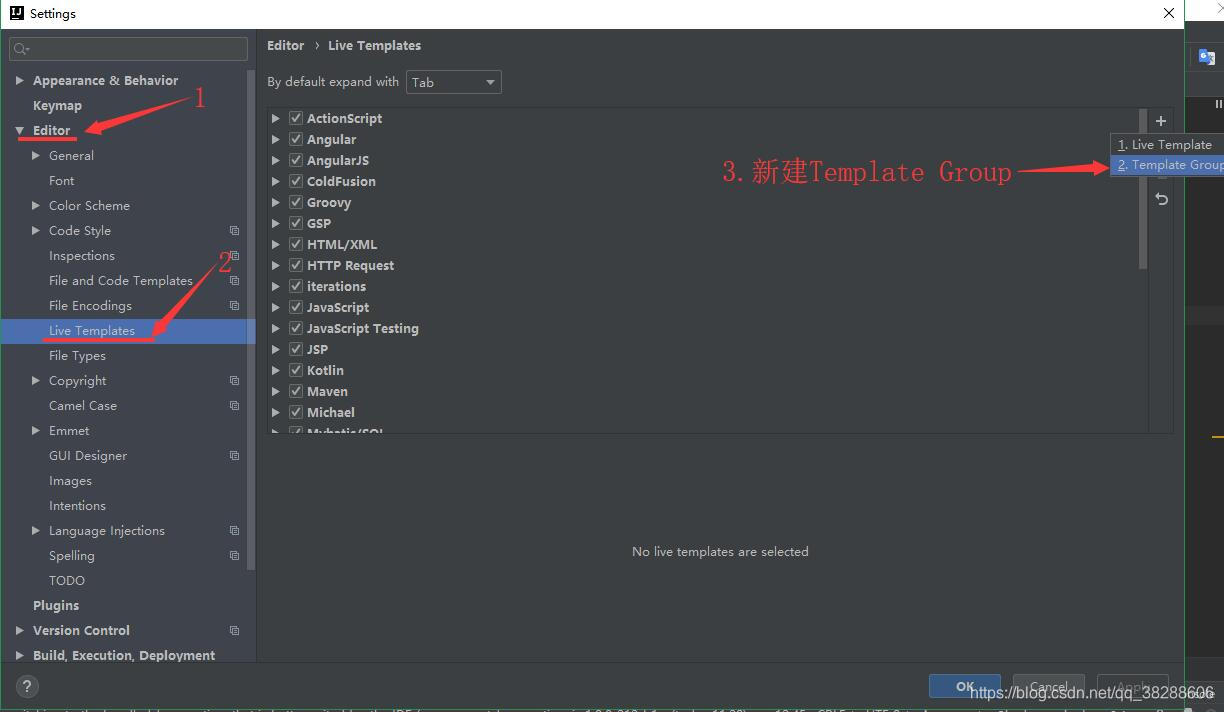Open the Keymap settings page

coord(57,106)
